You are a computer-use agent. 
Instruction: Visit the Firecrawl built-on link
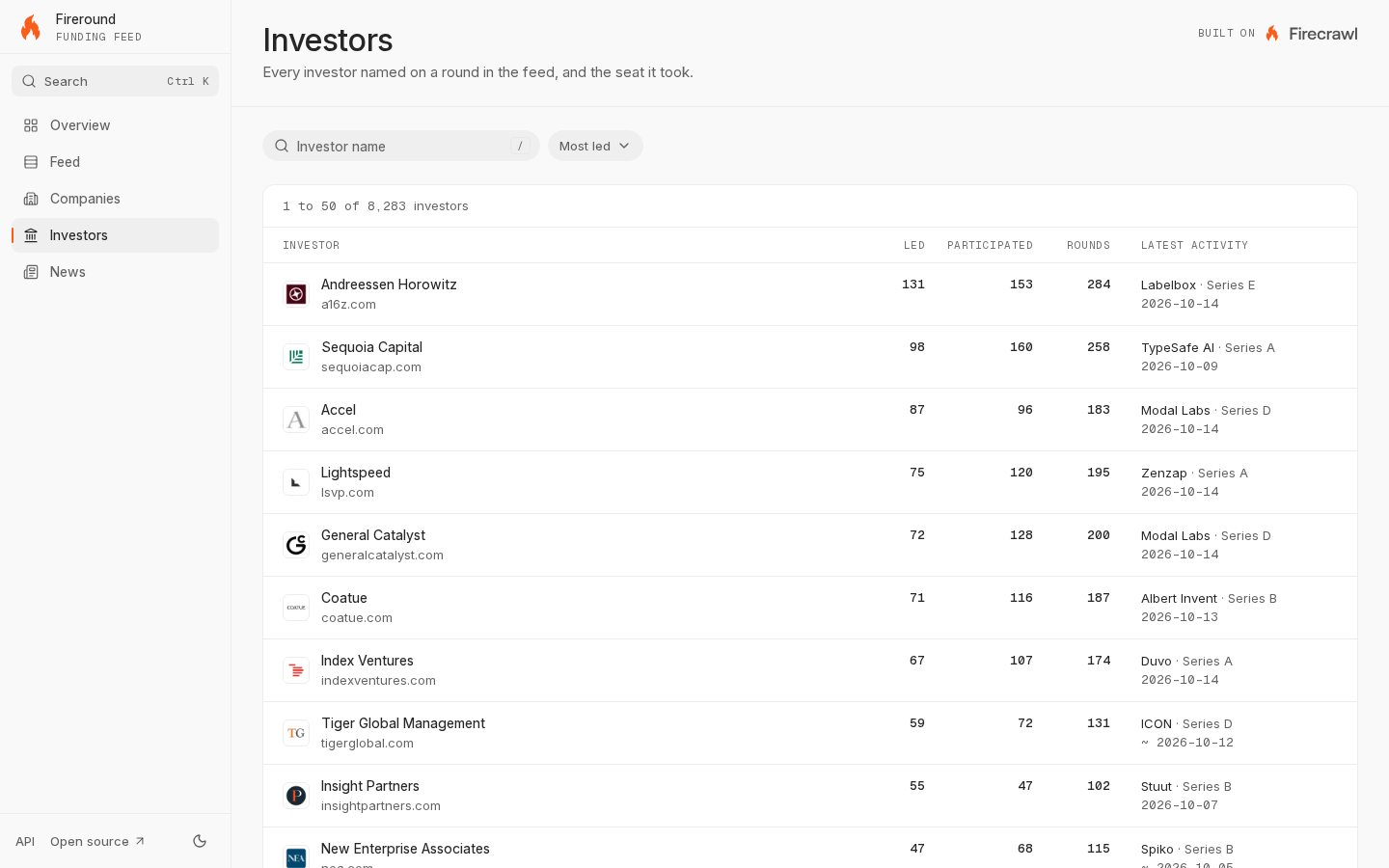(1311, 34)
